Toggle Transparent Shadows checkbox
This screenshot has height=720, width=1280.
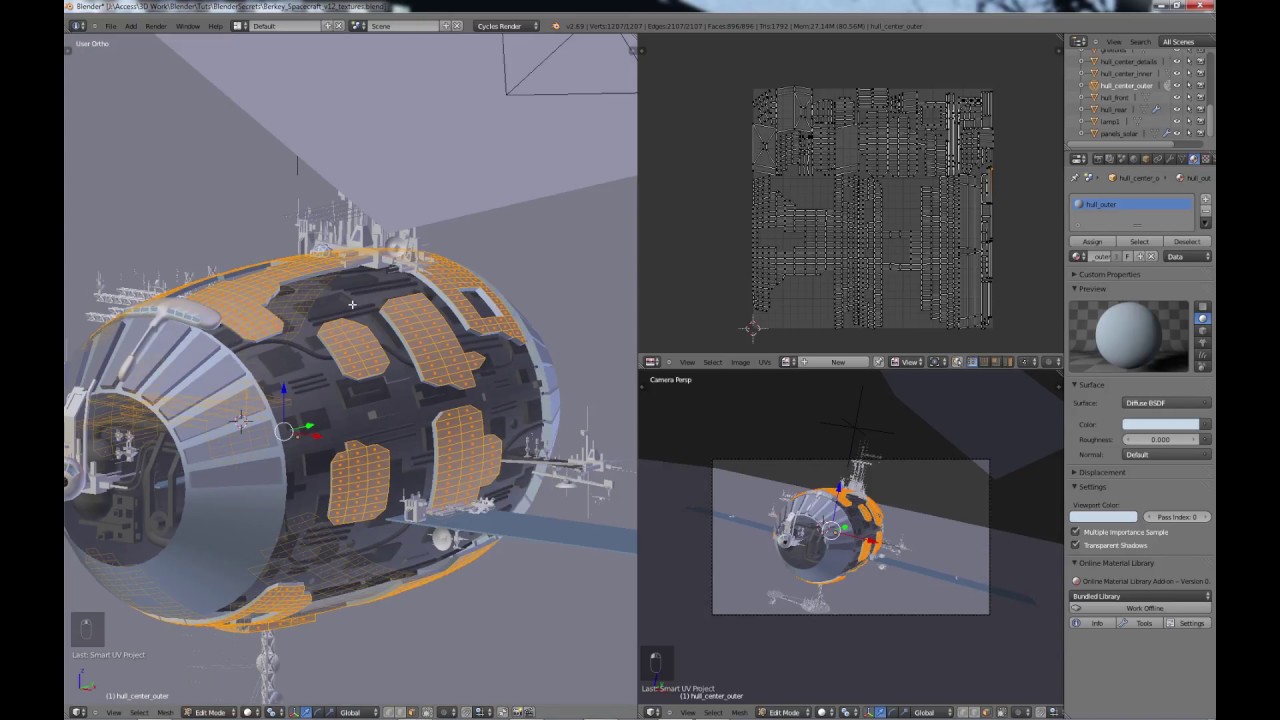click(1076, 545)
